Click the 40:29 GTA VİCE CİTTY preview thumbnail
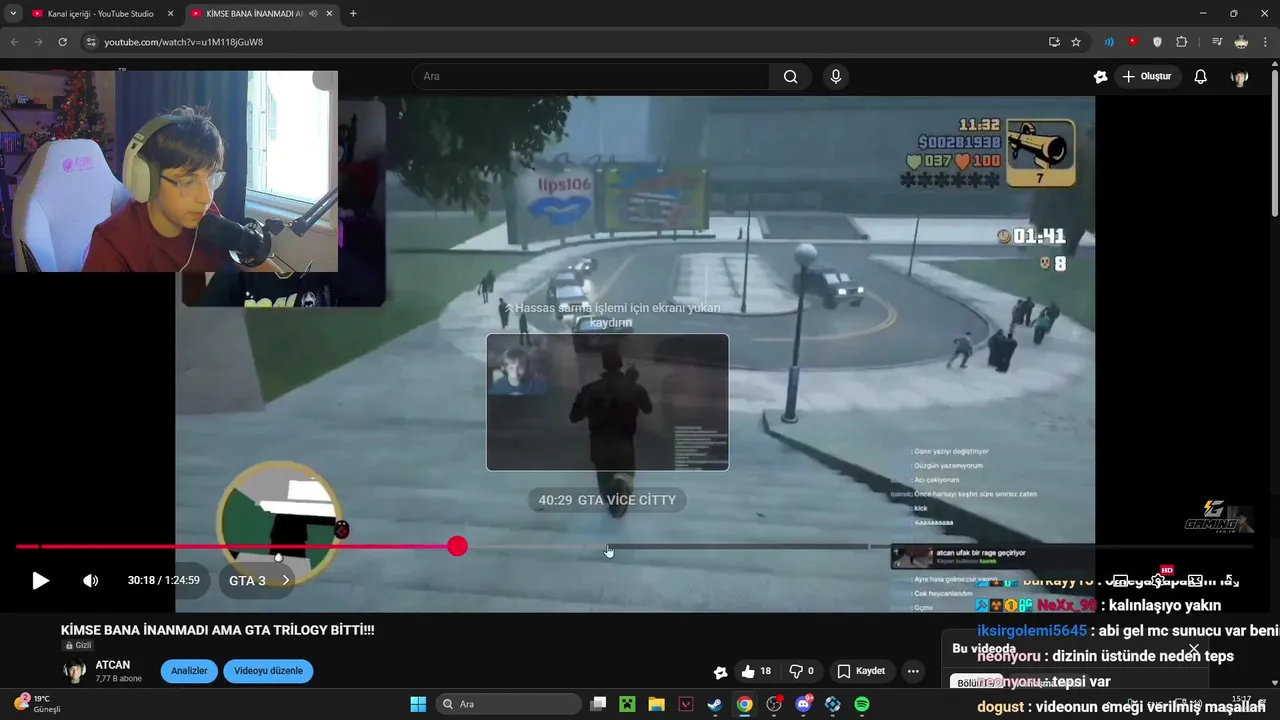This screenshot has width=1280, height=720. (x=607, y=402)
